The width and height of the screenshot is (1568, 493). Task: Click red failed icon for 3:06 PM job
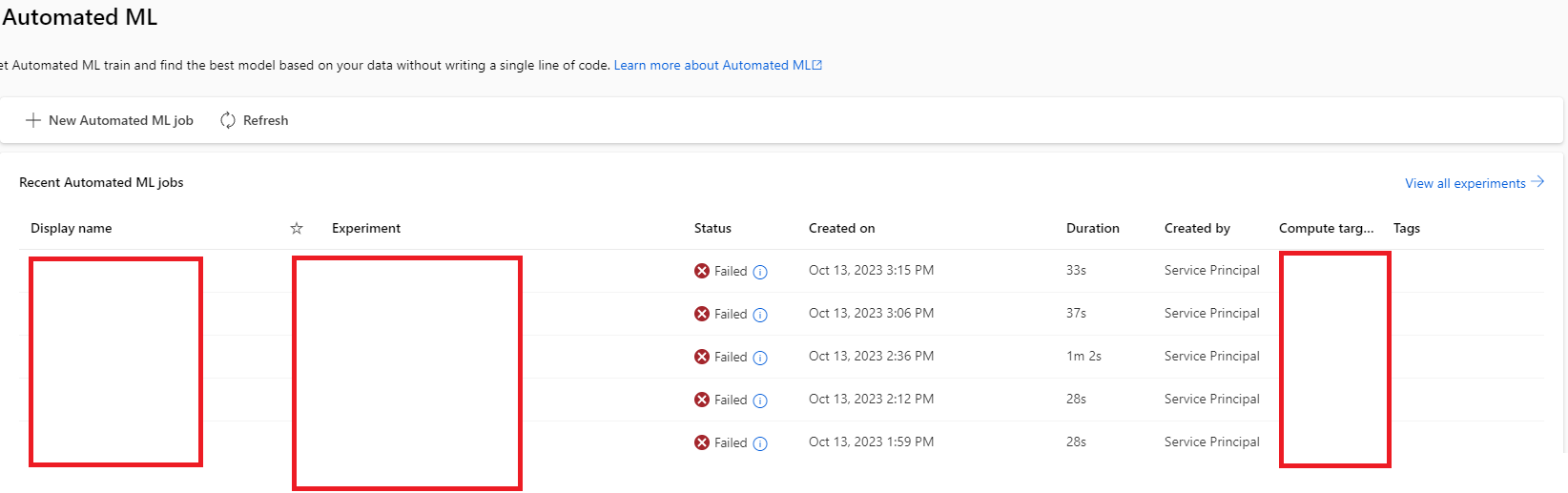[x=702, y=314]
